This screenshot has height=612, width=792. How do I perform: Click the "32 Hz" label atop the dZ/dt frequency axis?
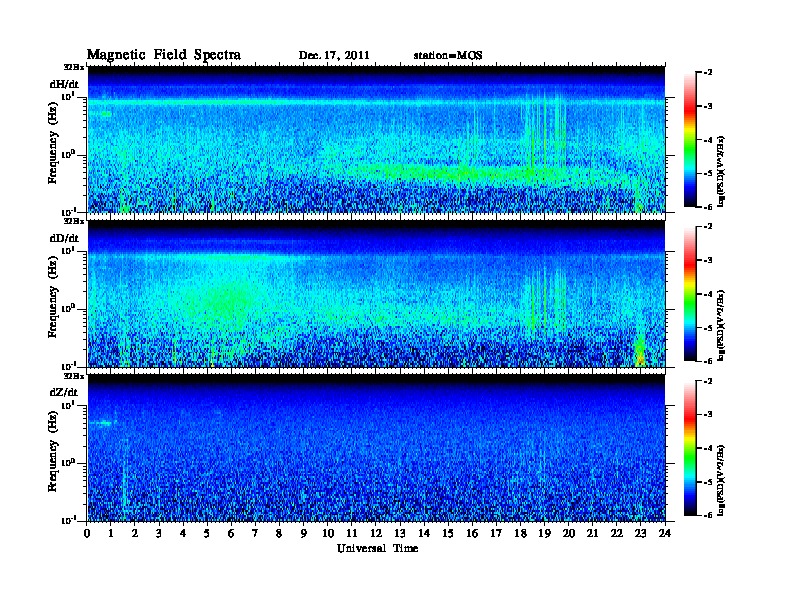click(x=74, y=376)
